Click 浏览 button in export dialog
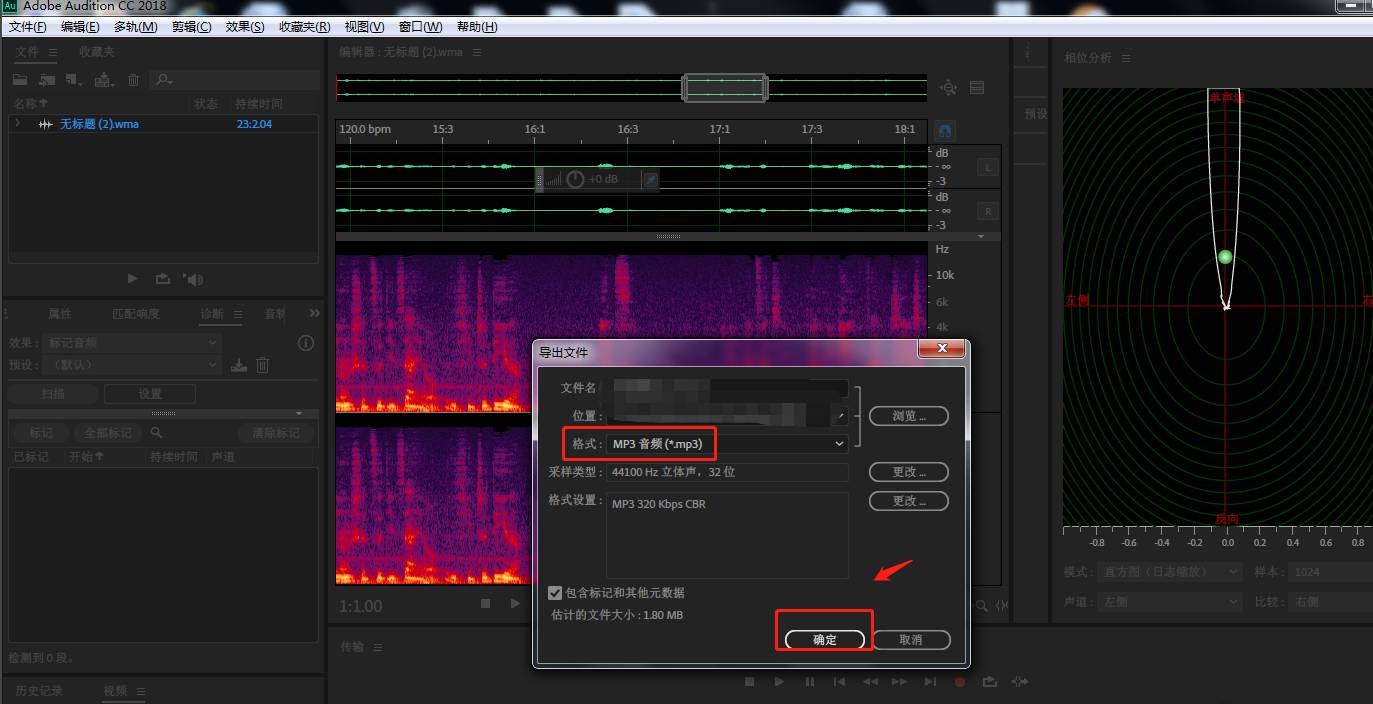 coord(909,416)
